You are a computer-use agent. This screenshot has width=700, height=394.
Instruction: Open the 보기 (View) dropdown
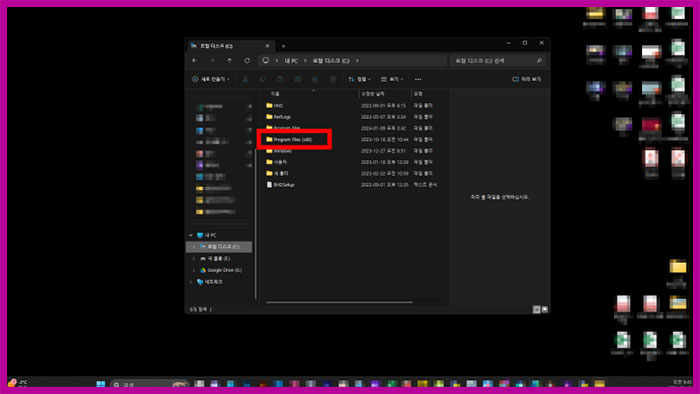click(392, 79)
